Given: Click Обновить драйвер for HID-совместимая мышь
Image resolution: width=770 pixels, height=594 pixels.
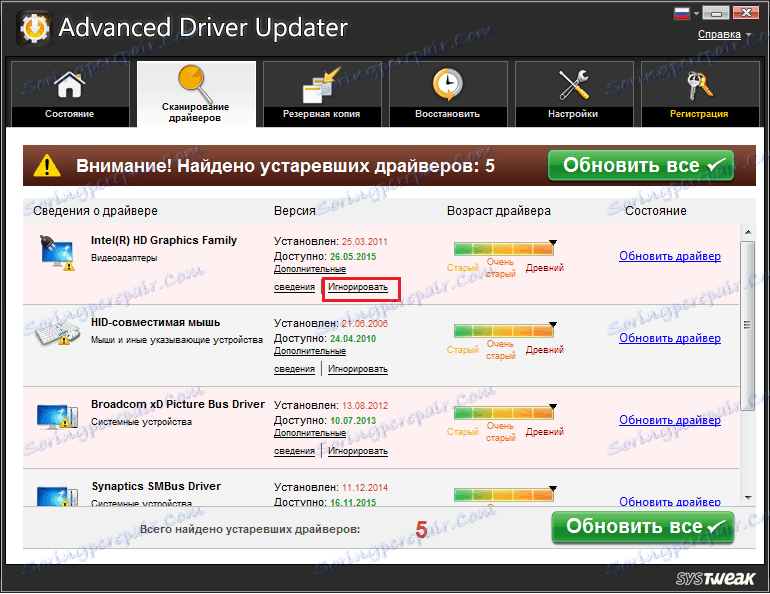Looking at the screenshot, I should click(670, 338).
